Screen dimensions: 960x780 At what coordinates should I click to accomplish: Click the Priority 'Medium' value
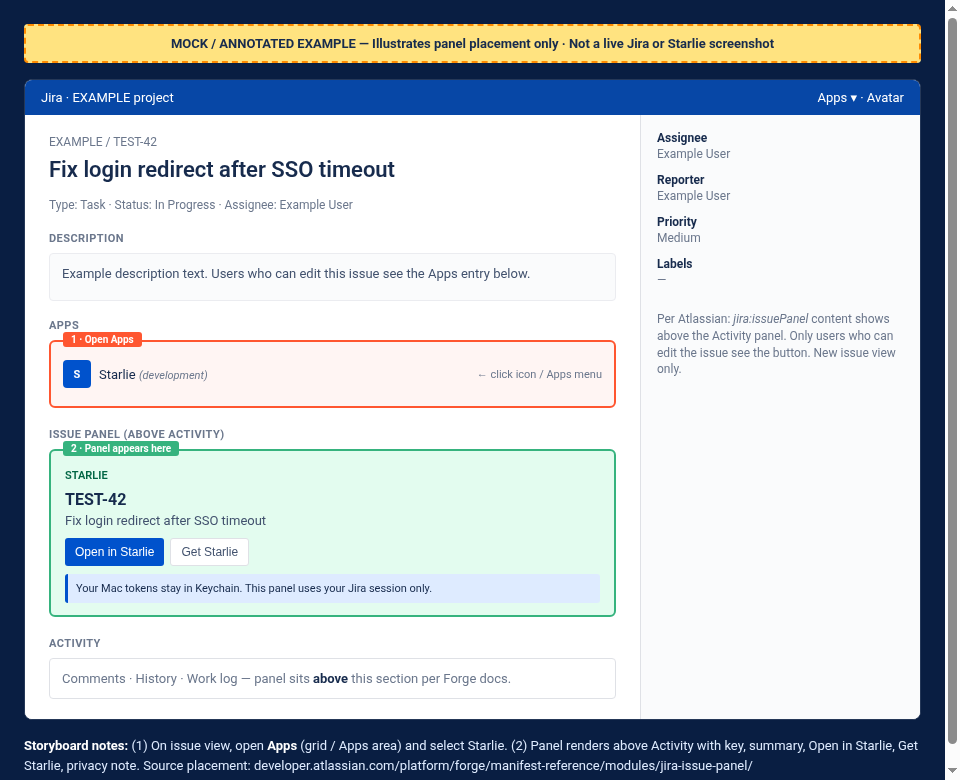(678, 238)
